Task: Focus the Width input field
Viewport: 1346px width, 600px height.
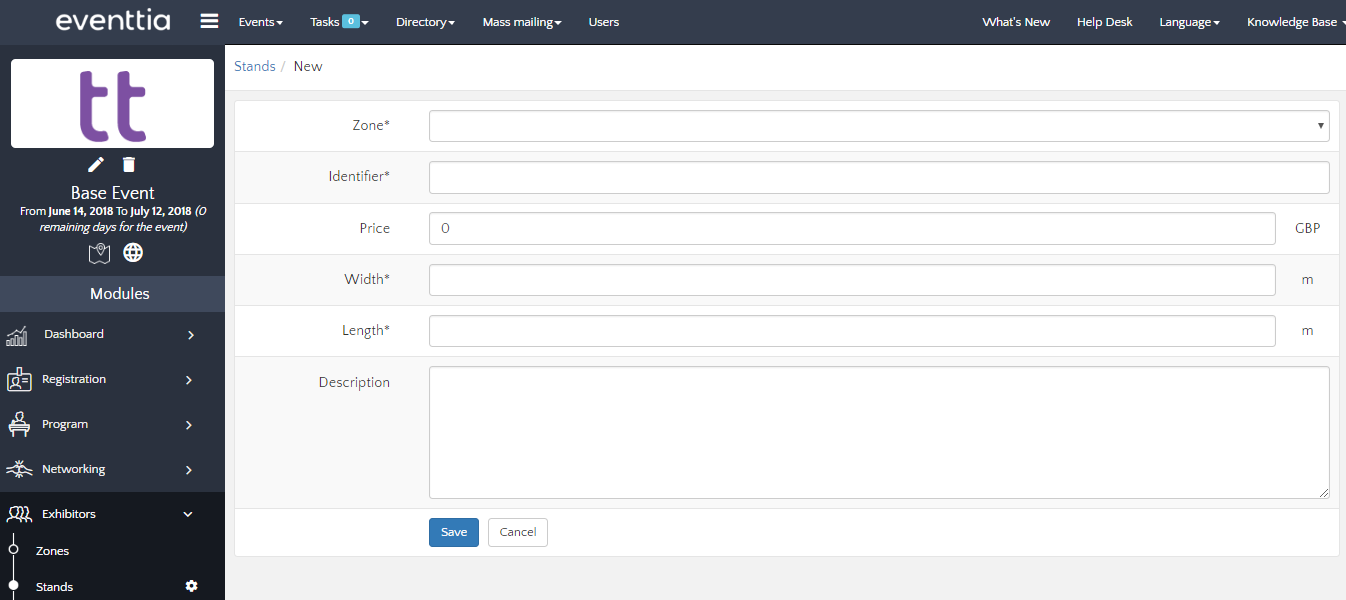Action: (x=852, y=280)
